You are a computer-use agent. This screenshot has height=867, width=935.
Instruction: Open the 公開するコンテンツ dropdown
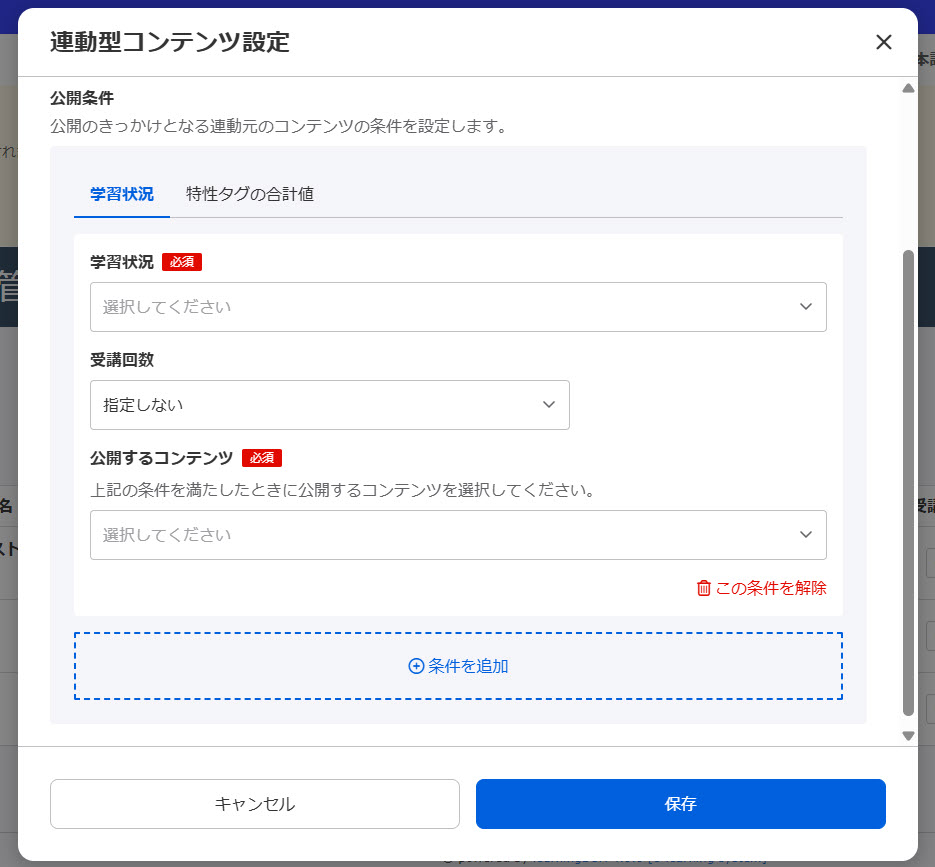pyautogui.click(x=457, y=535)
